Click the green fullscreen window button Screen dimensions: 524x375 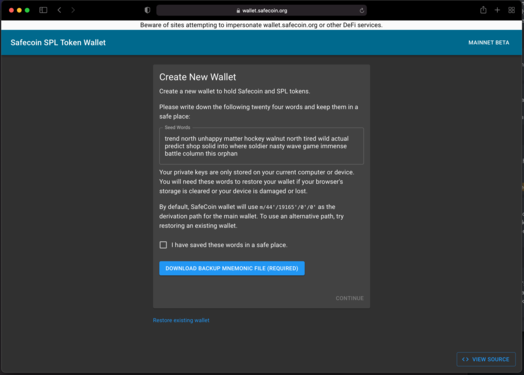(27, 10)
